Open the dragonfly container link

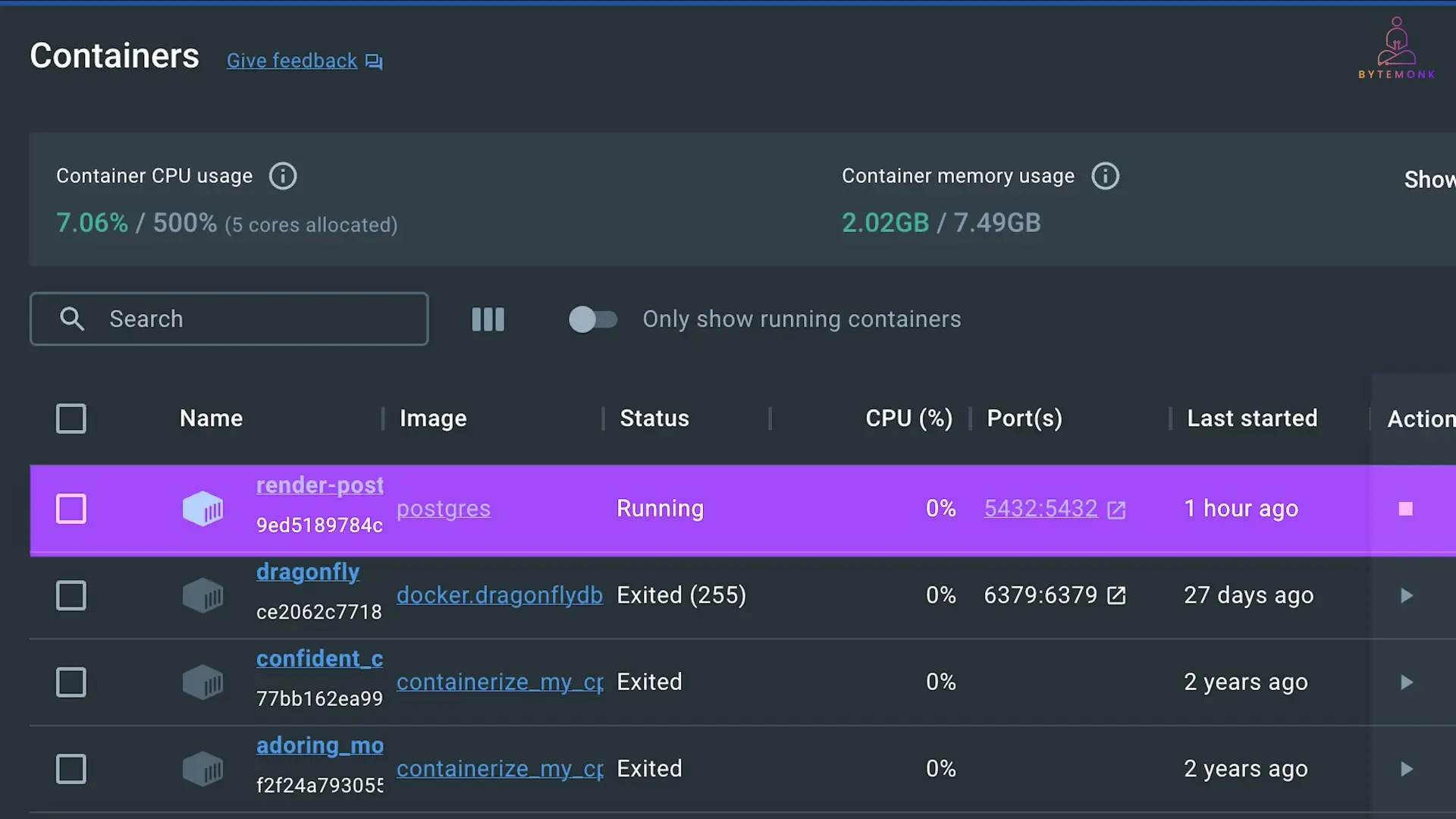point(308,572)
